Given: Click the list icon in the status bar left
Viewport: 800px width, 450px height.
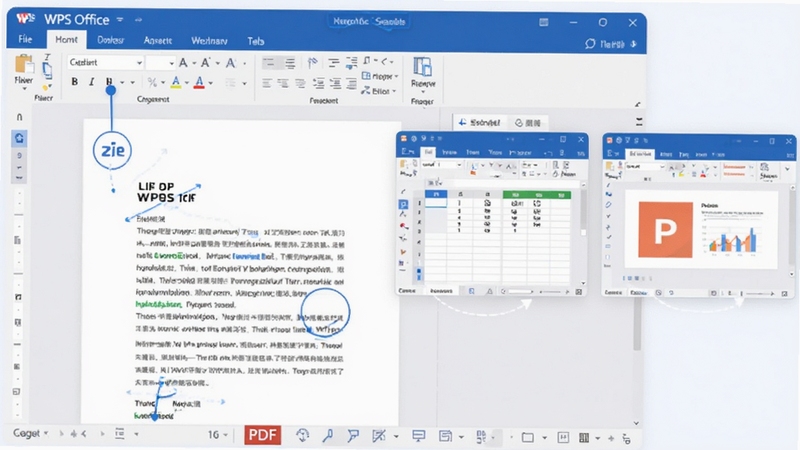Looking at the screenshot, I should pyautogui.click(x=120, y=434).
